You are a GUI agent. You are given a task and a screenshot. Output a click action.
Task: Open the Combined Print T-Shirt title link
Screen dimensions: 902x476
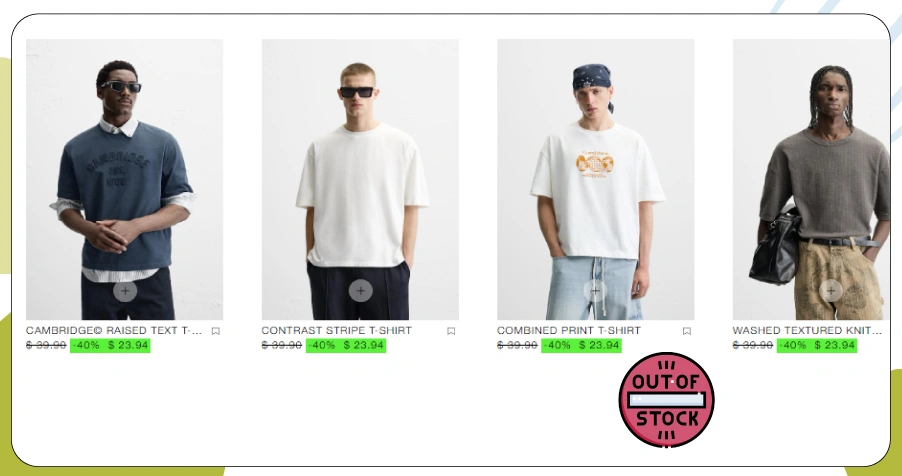click(568, 330)
